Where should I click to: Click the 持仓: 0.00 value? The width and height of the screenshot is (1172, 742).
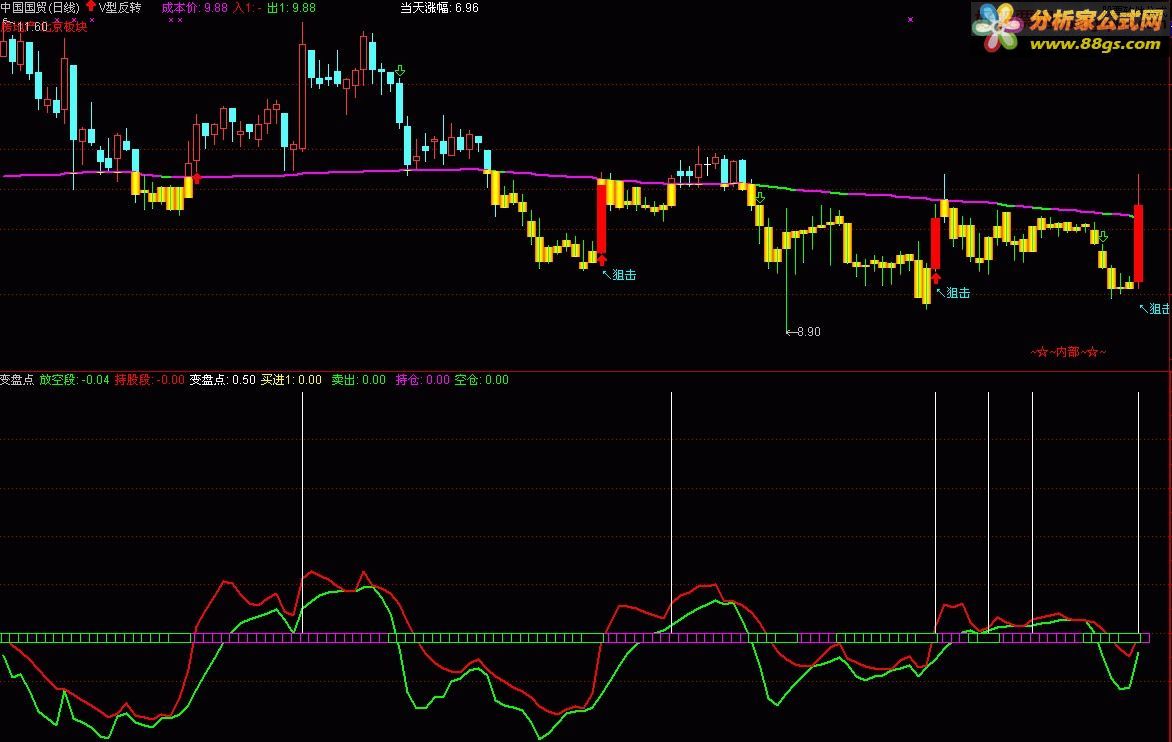pos(423,380)
